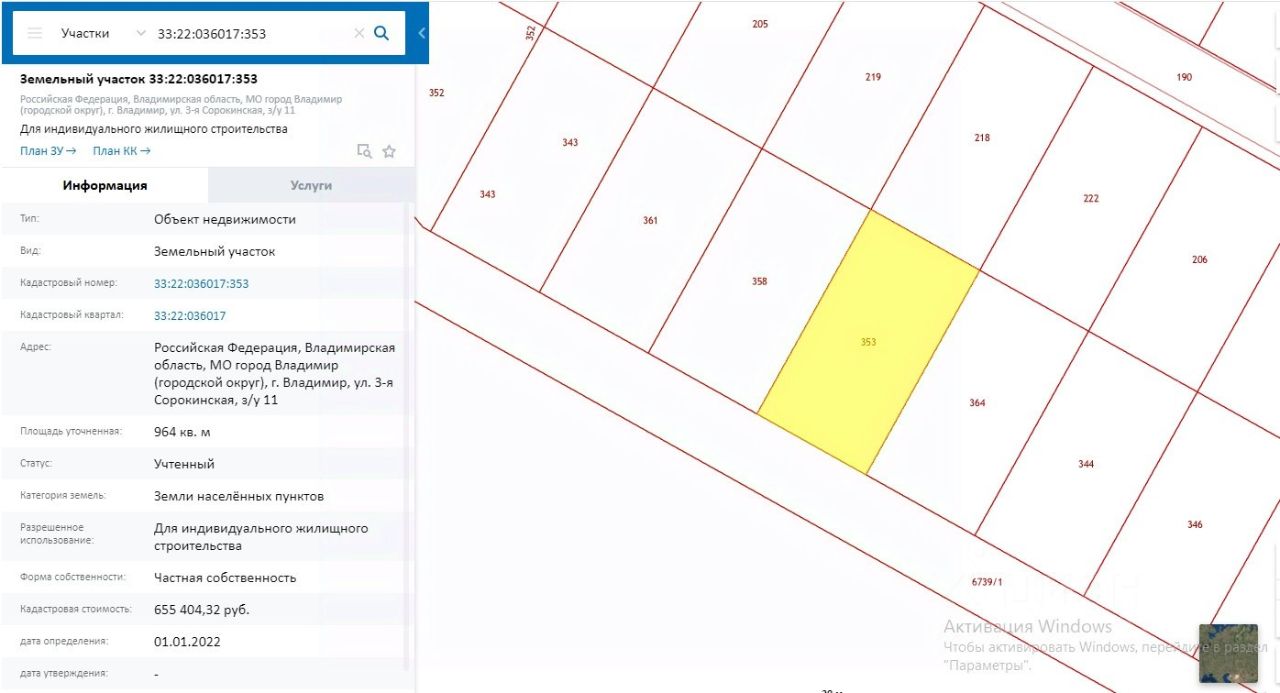1280x693 pixels.
Task: Select parcel 218 on the map
Action: [x=982, y=138]
